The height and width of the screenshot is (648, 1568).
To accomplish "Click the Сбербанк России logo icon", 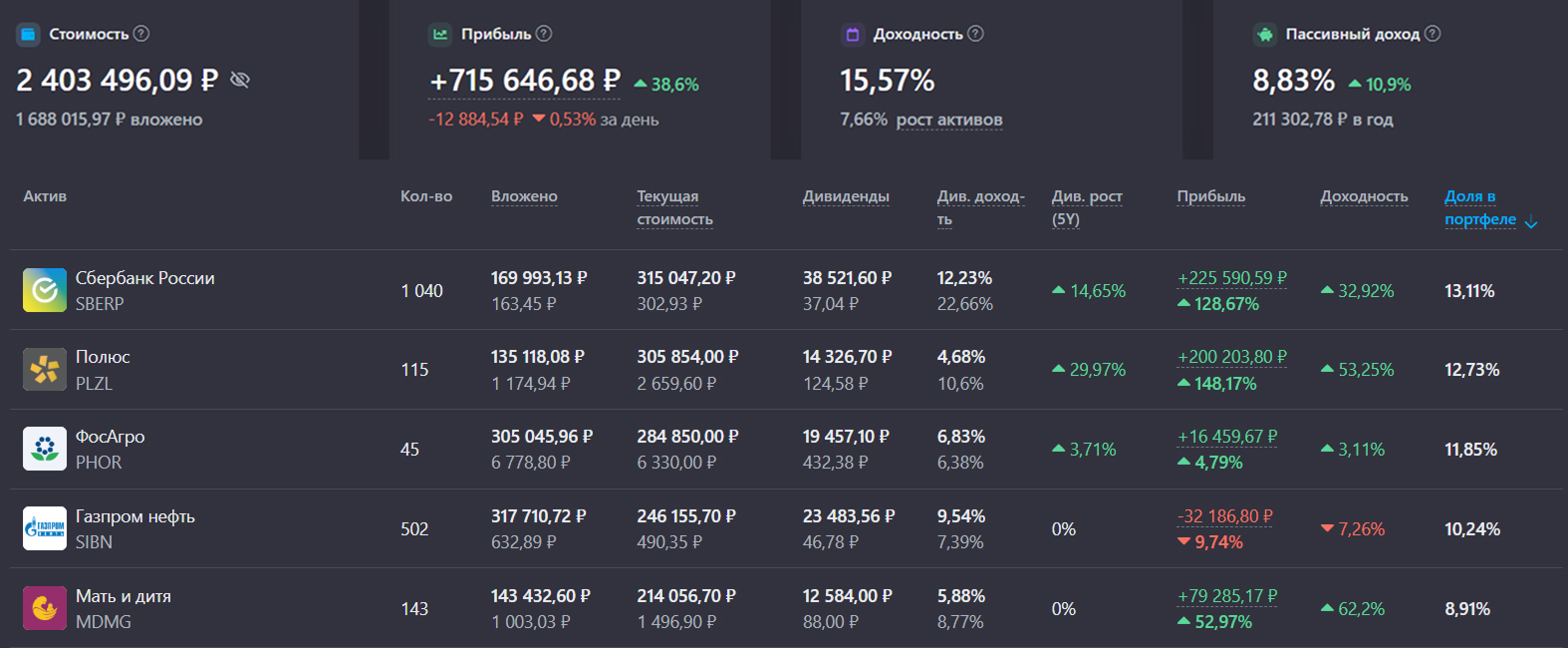I will (x=45, y=290).
